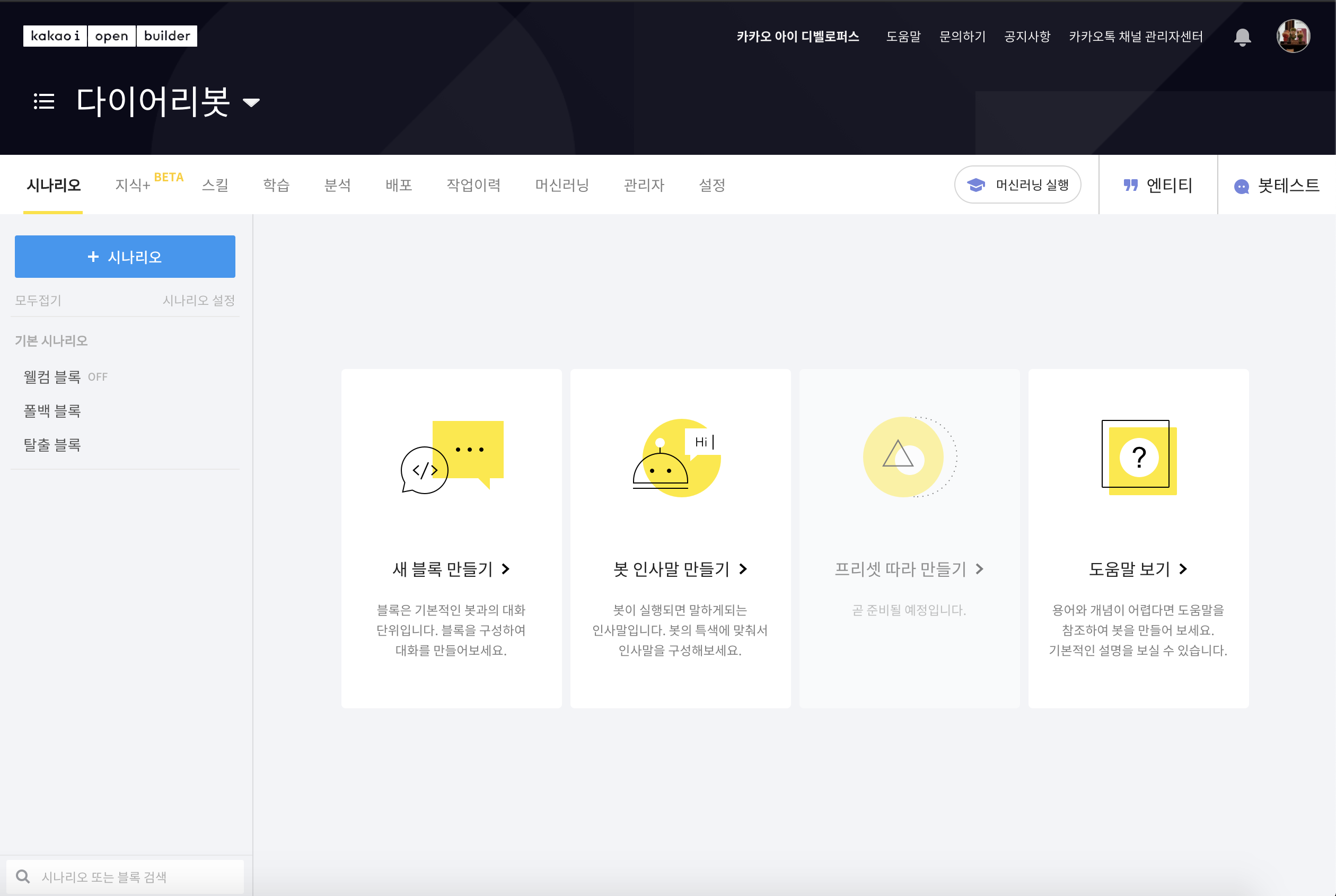Image resolution: width=1336 pixels, height=896 pixels.
Task: Open the user profile avatar
Action: click(x=1293, y=36)
